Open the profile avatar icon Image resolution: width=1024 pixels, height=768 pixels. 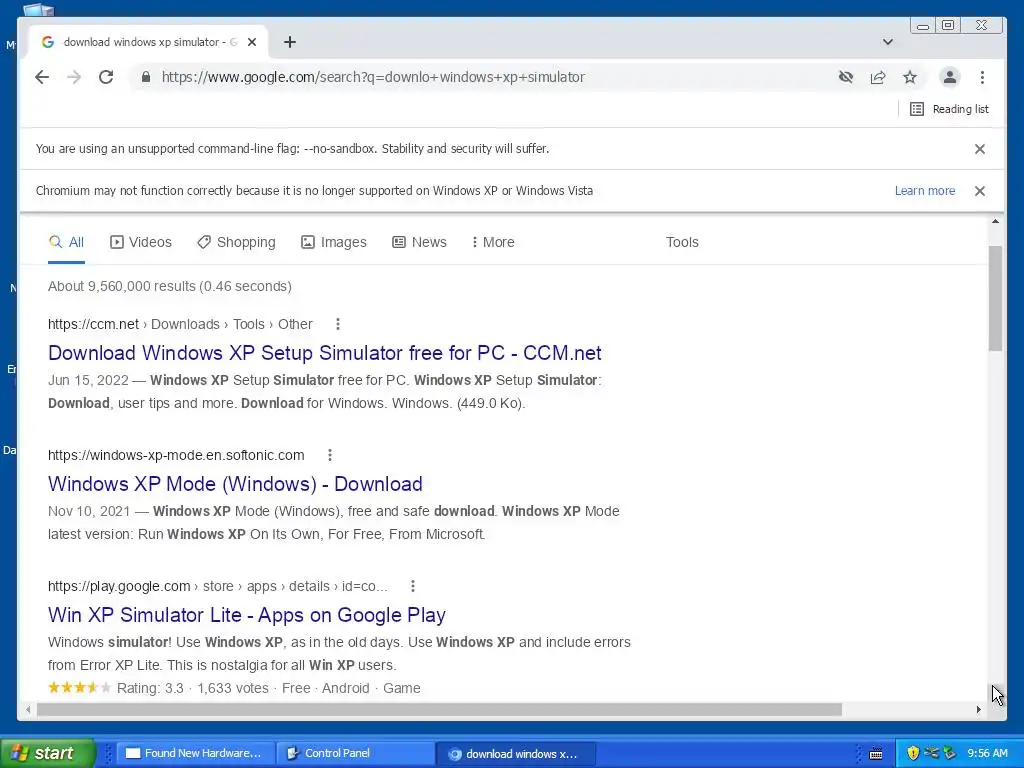[950, 77]
